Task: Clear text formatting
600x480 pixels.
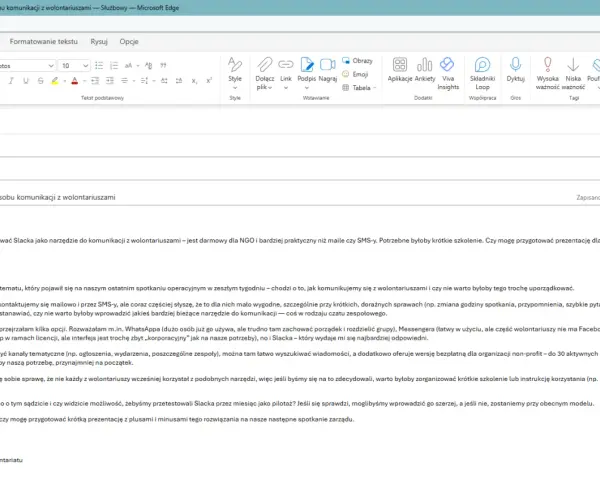Action: click(x=148, y=65)
